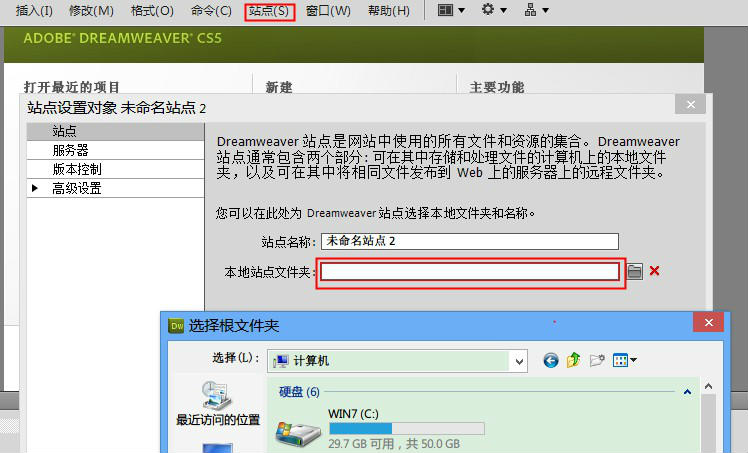Select 高级设置 category label
748x453 pixels.
click(77, 188)
